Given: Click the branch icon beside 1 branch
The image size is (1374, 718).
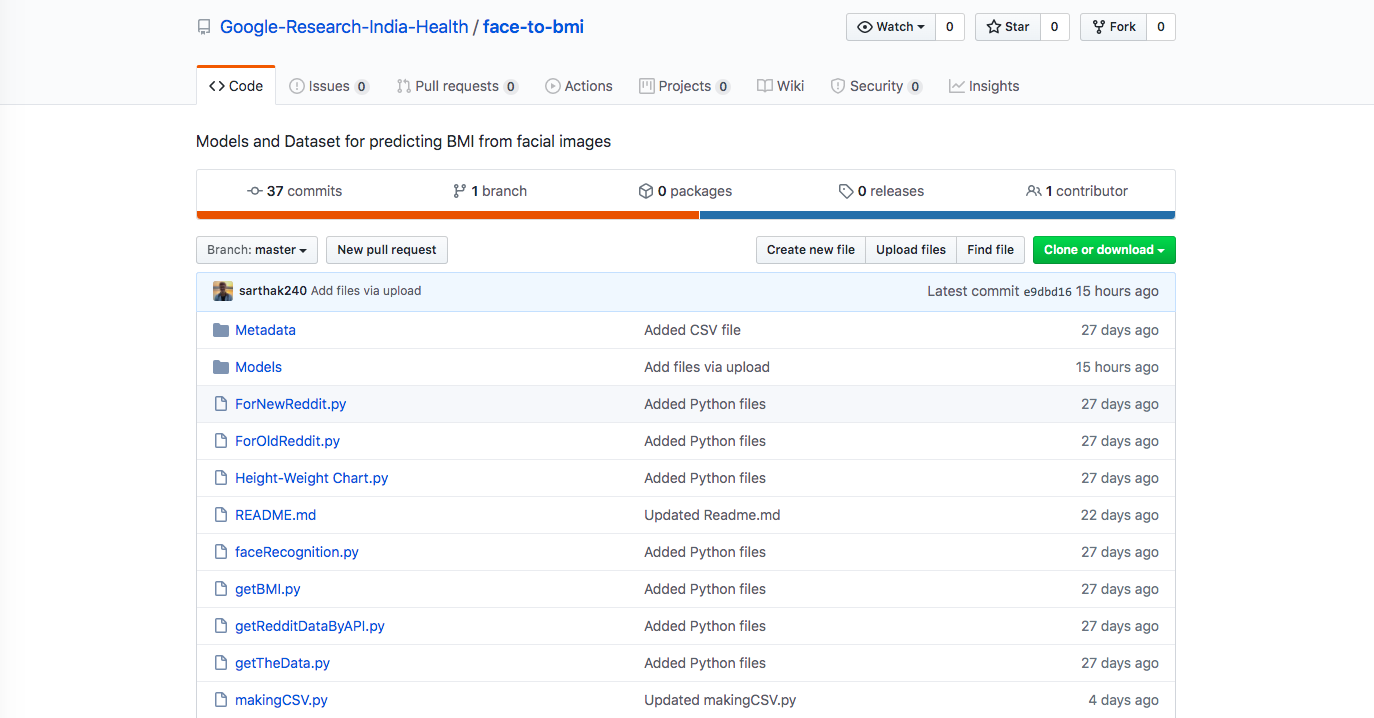Looking at the screenshot, I should point(459,191).
